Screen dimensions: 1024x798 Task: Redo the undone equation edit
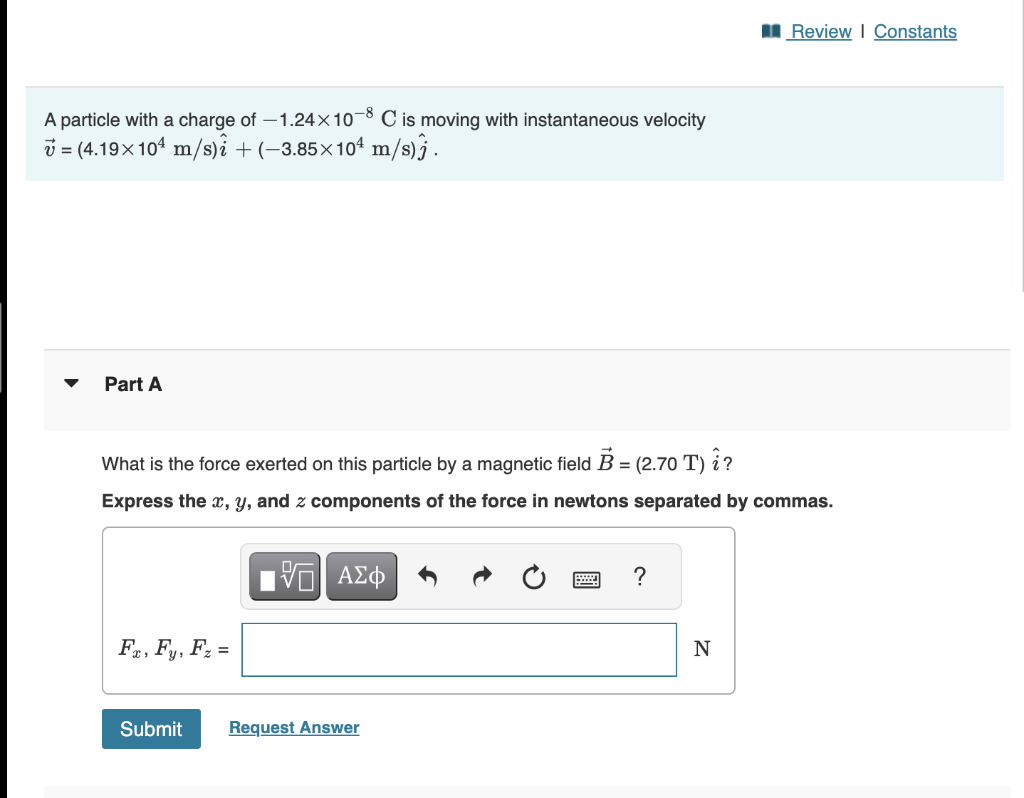[x=482, y=576]
